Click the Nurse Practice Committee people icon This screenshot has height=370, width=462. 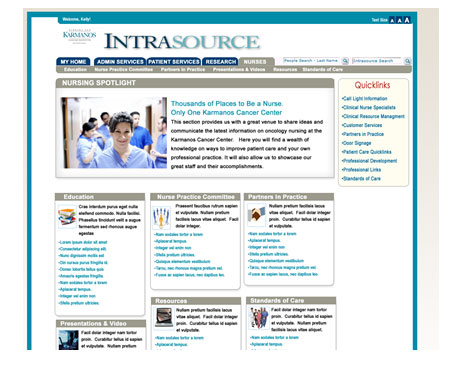[161, 218]
